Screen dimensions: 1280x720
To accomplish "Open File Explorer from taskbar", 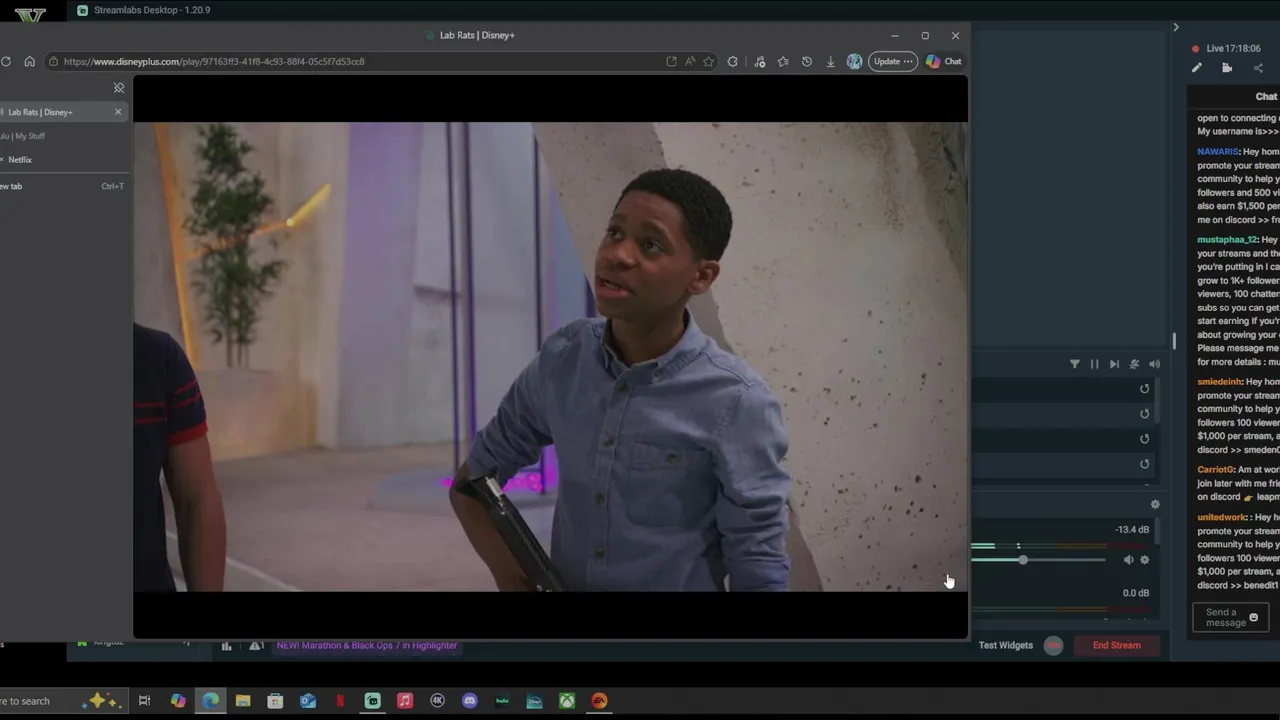I will [x=243, y=701].
